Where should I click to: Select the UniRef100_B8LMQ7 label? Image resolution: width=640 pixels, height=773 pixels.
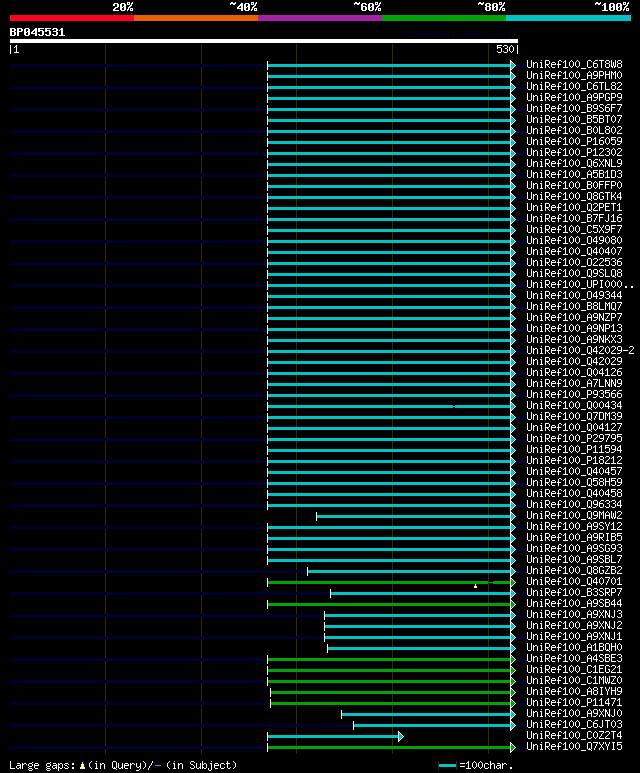tap(574, 307)
